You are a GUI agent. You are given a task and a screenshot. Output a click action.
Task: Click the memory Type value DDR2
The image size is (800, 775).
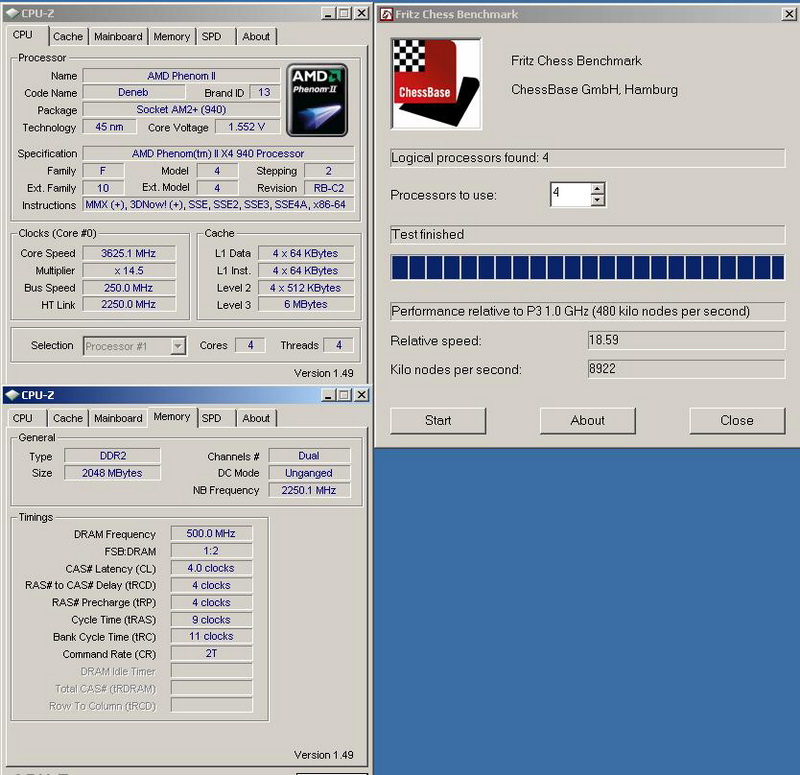pos(112,456)
